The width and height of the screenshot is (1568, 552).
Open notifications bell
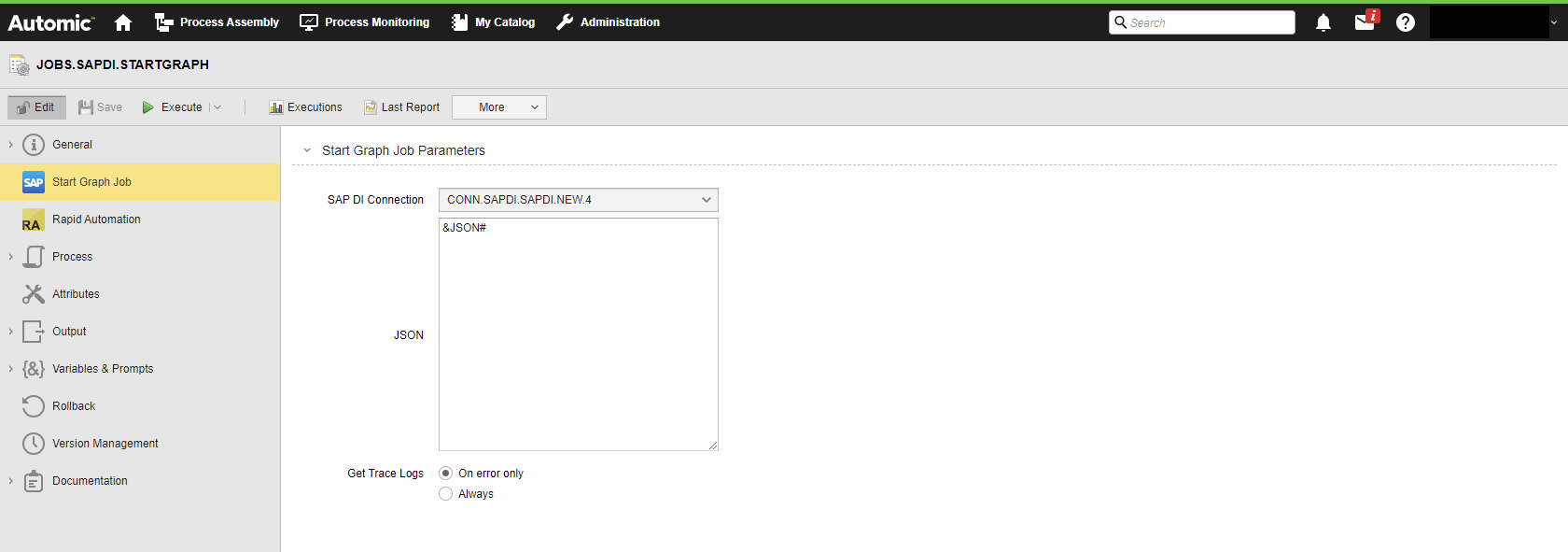click(x=1323, y=22)
